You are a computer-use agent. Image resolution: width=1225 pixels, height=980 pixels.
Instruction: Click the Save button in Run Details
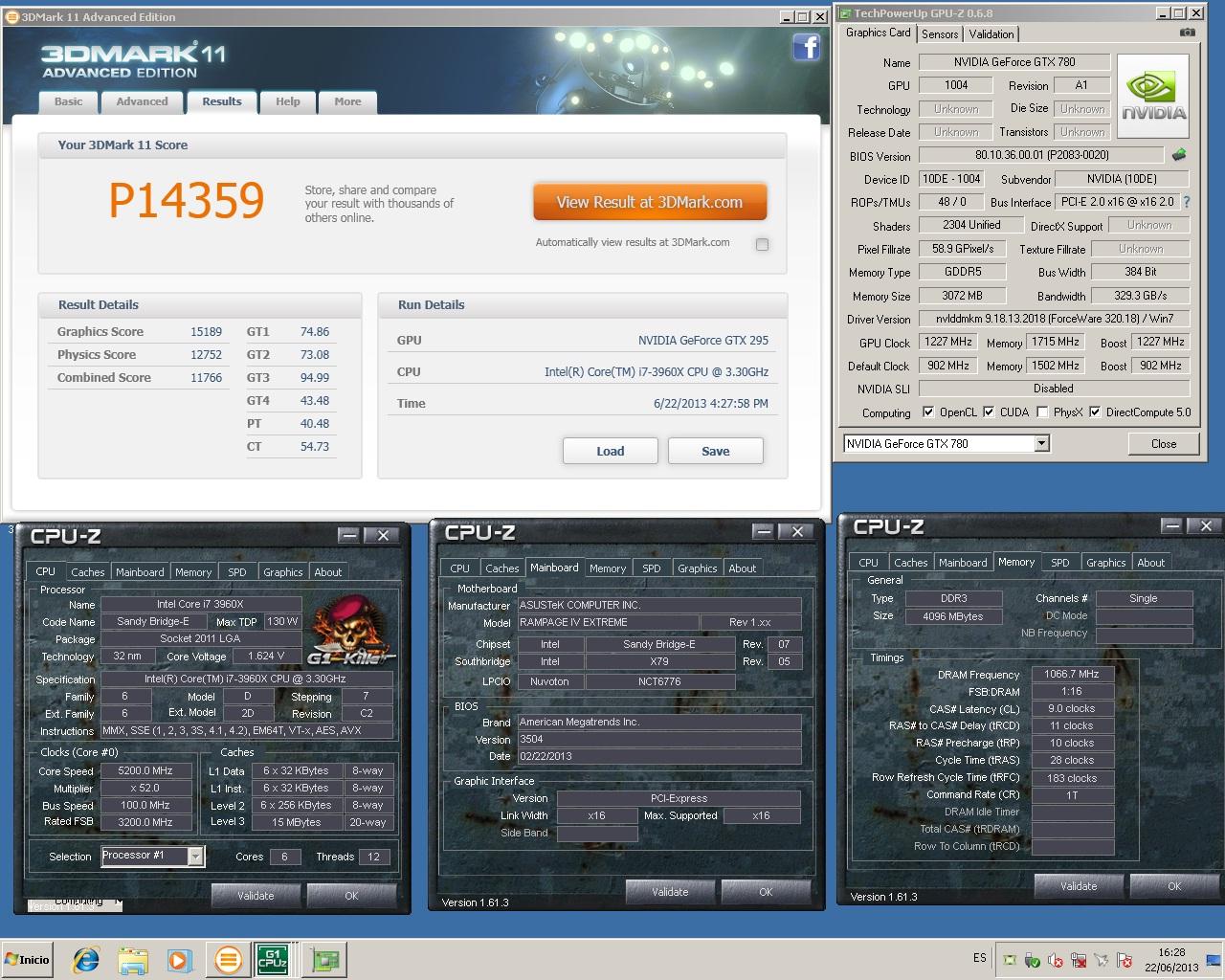[x=716, y=451]
